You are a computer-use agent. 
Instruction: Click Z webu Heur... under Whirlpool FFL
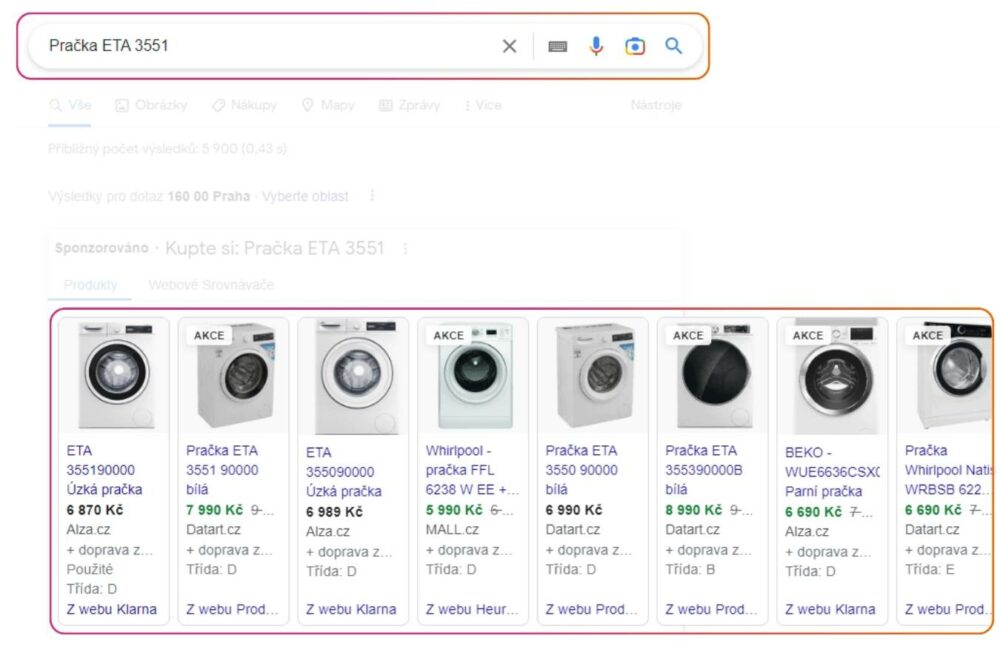click(472, 609)
